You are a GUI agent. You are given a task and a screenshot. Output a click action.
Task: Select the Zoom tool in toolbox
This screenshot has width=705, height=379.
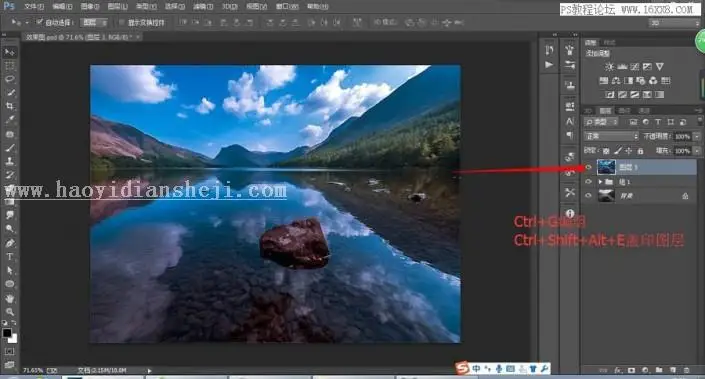coord(9,312)
